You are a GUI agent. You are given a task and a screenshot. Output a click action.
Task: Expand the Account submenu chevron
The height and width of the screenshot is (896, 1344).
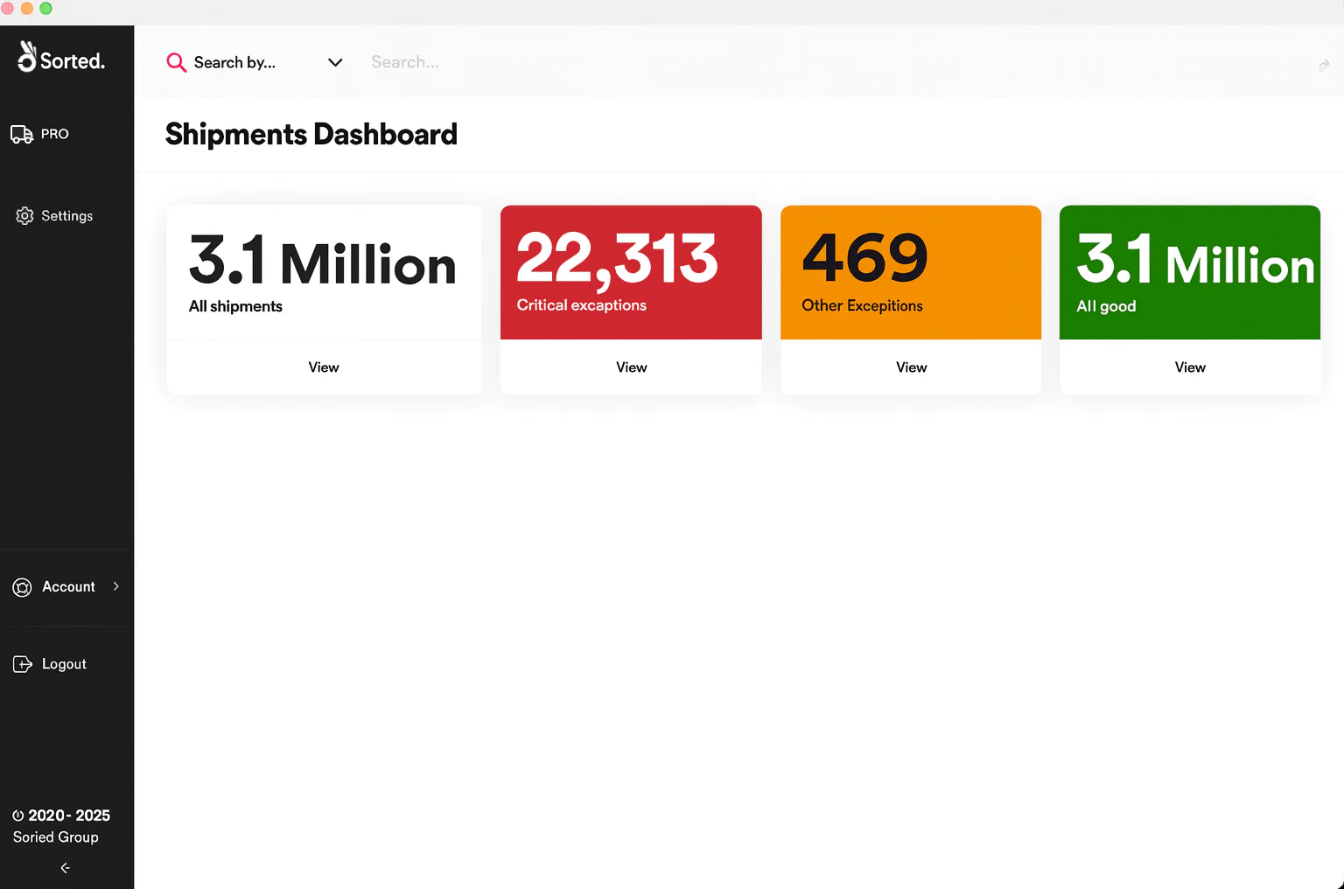coord(115,586)
